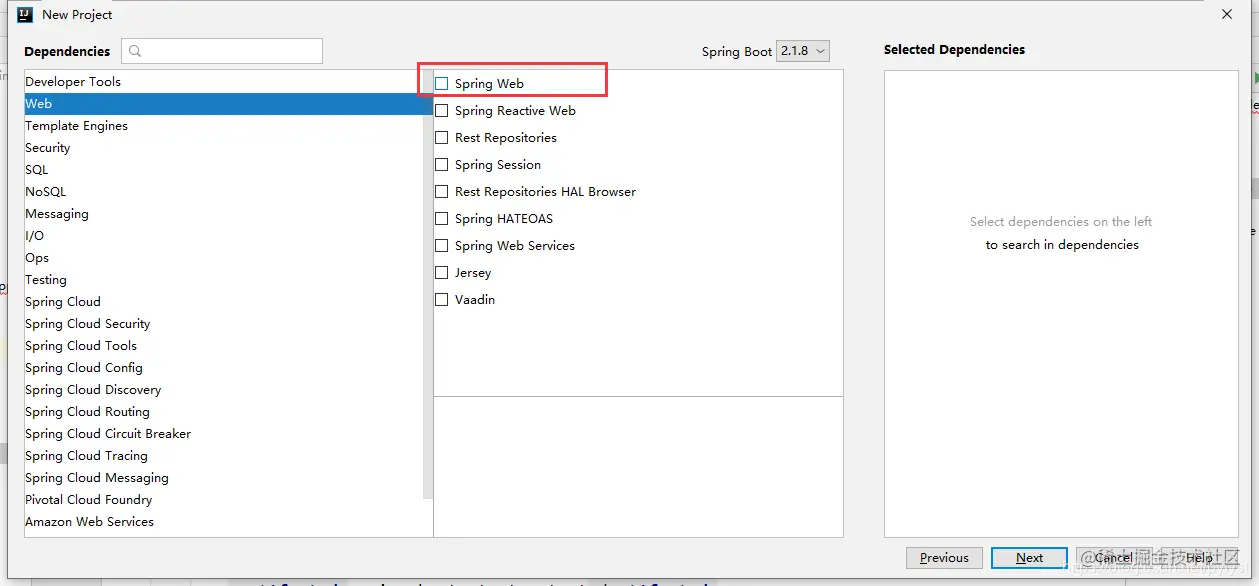The height and width of the screenshot is (586, 1259).
Task: Click the Spring HATEOAS label text
Action: 504,219
